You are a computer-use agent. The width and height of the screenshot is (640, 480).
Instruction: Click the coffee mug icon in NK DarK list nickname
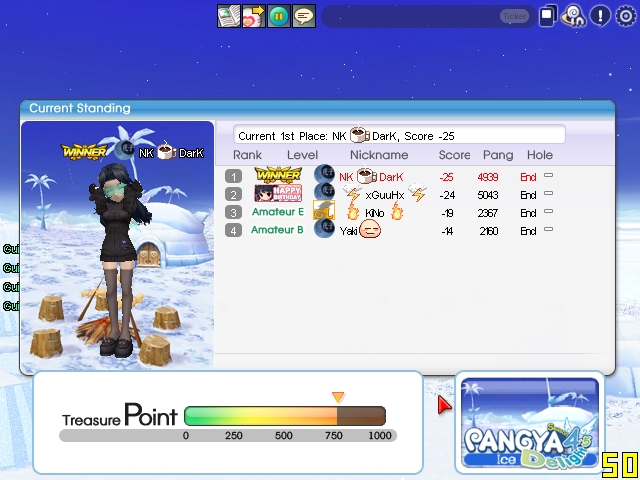(366, 176)
